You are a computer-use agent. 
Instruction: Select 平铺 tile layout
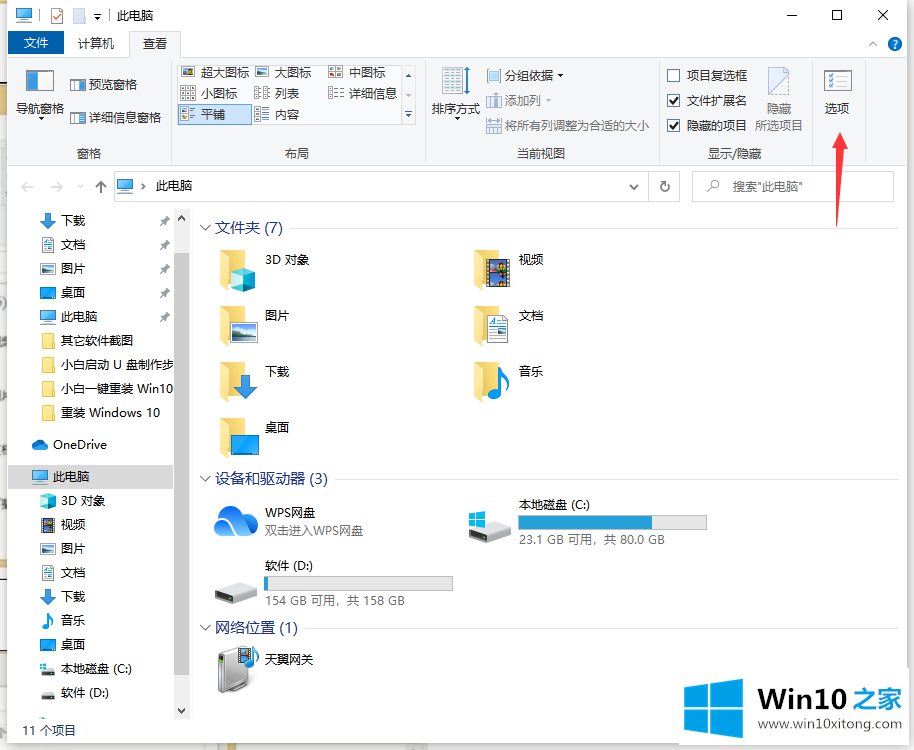(x=215, y=114)
